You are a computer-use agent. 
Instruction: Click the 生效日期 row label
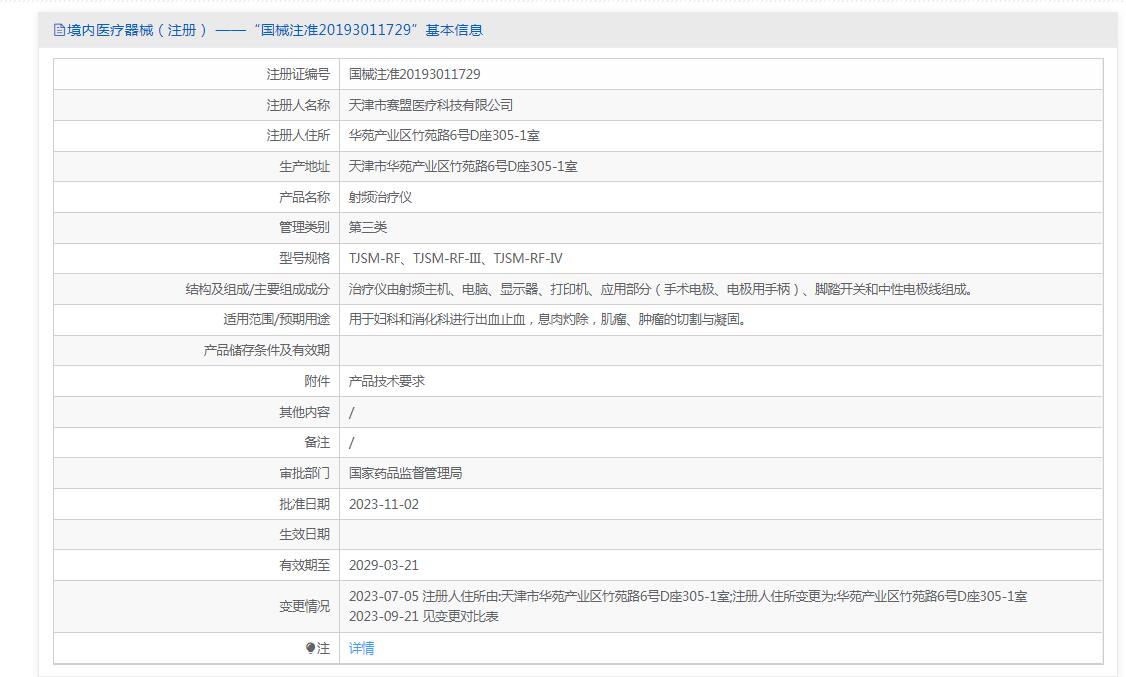[304, 534]
